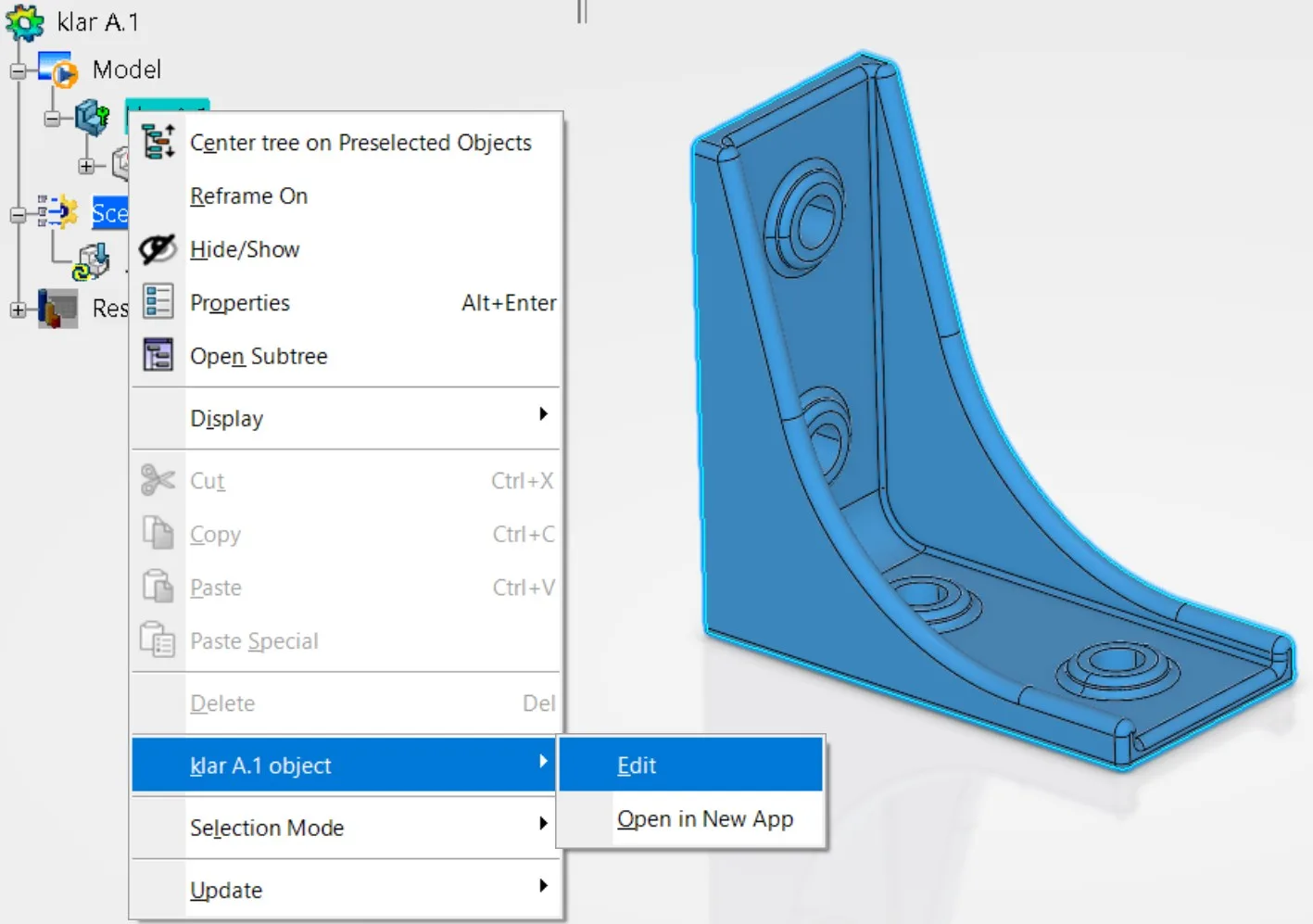Open the Display submenu
This screenshot has height=924, width=1313.
click(346, 418)
